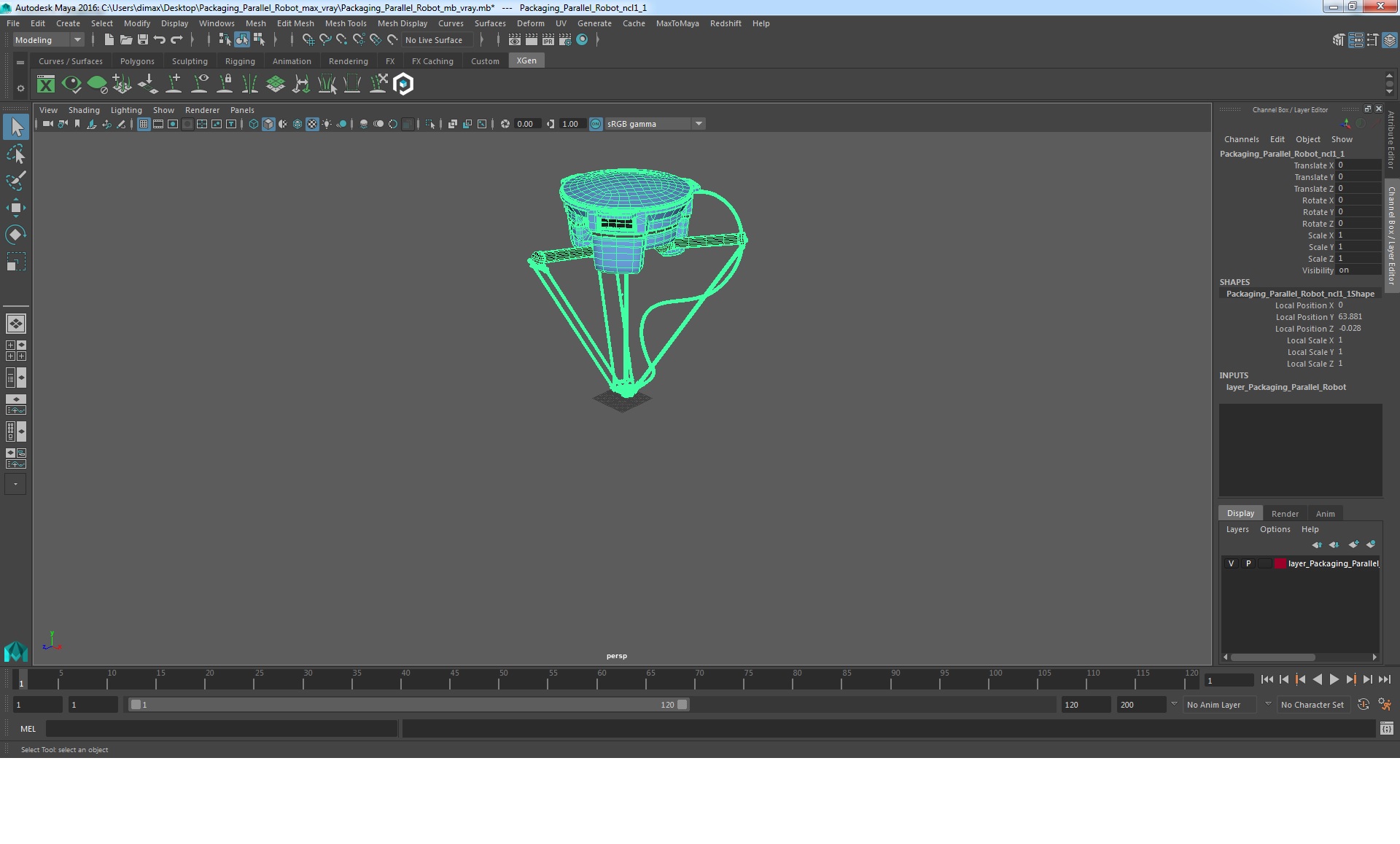Open the shelf tab selector menu
Viewport: 1400px width, 844px height.
tap(20, 63)
